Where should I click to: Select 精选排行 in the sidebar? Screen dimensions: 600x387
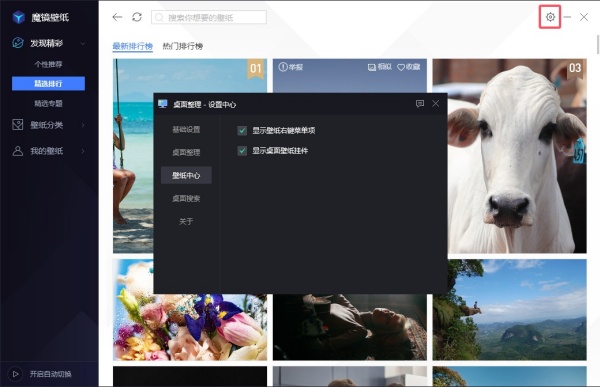click(48, 83)
